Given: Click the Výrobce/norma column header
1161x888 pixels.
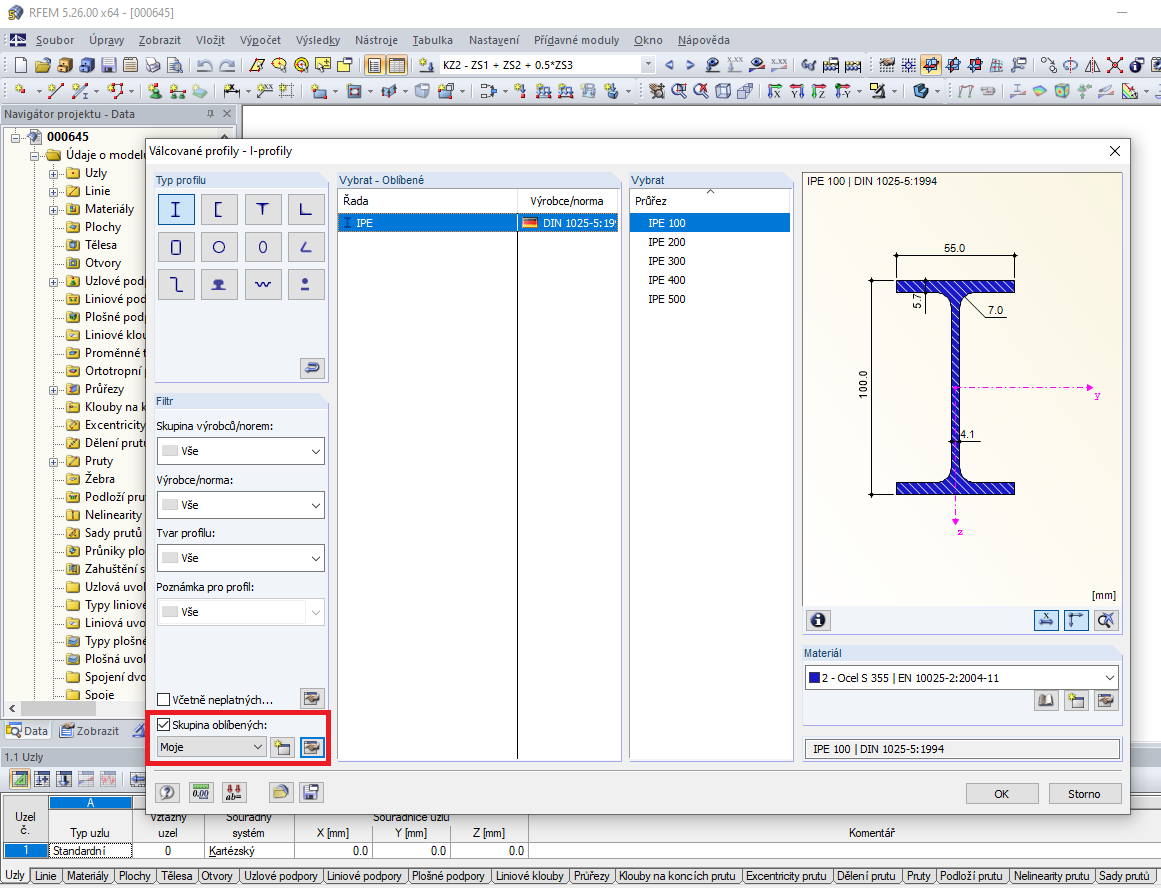Looking at the screenshot, I should click(x=568, y=201).
